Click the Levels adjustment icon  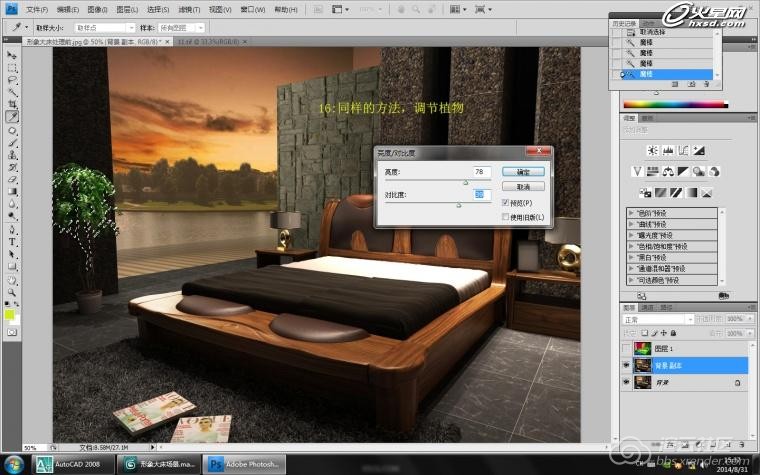(x=668, y=150)
